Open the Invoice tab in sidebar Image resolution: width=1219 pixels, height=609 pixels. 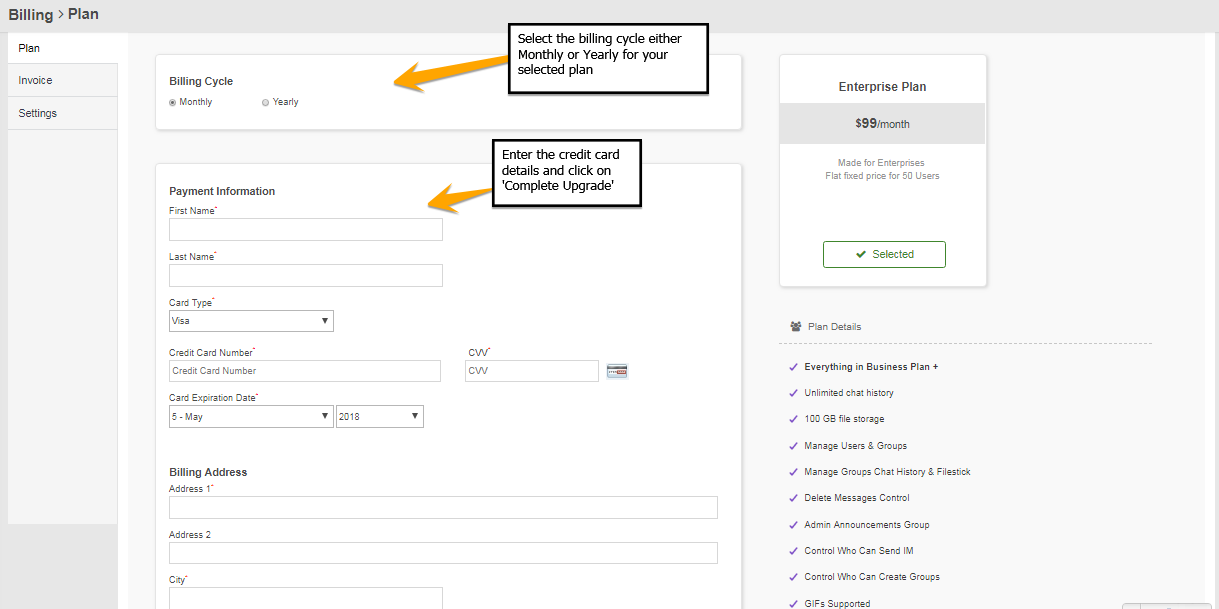point(63,80)
